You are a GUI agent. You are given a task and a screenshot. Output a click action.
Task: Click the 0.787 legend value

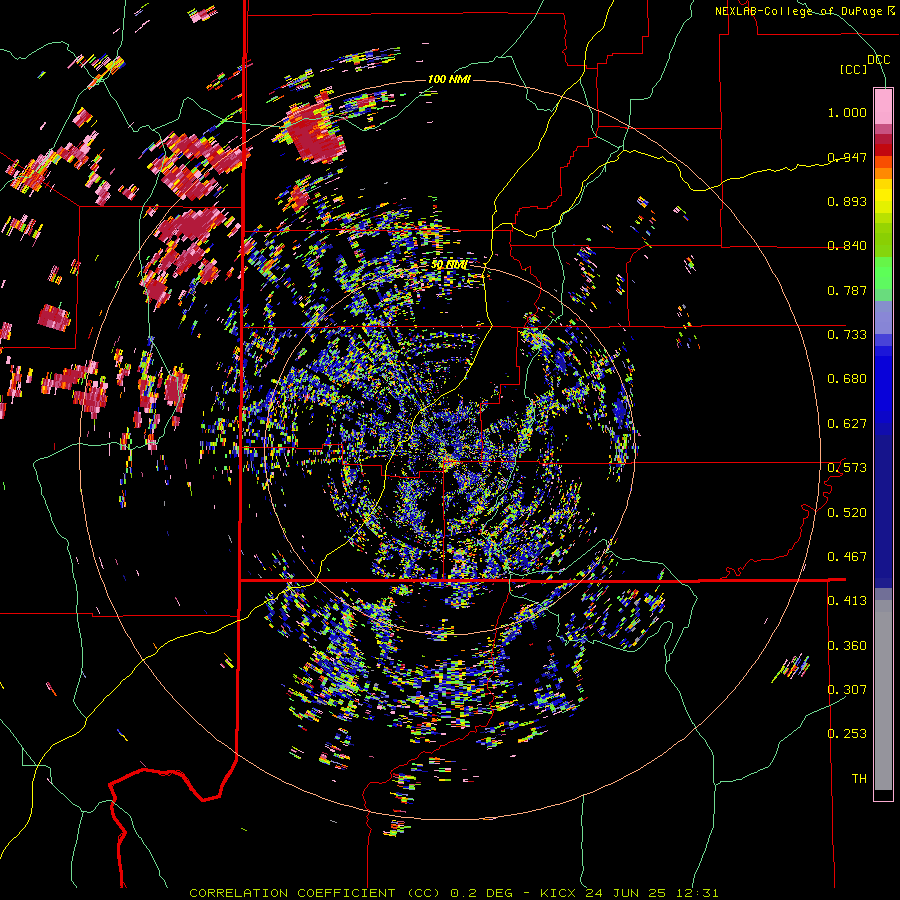[x=847, y=290]
